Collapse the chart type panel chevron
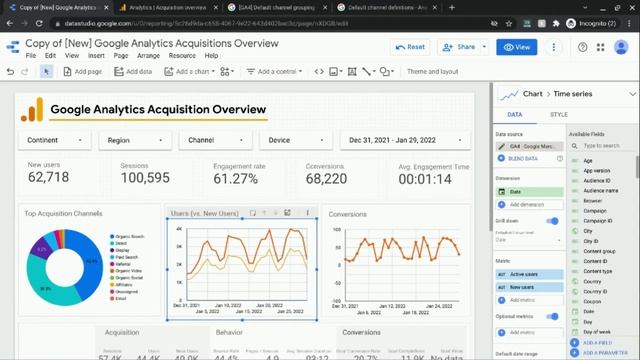Screen dimensions: 640x360 pos(632,94)
